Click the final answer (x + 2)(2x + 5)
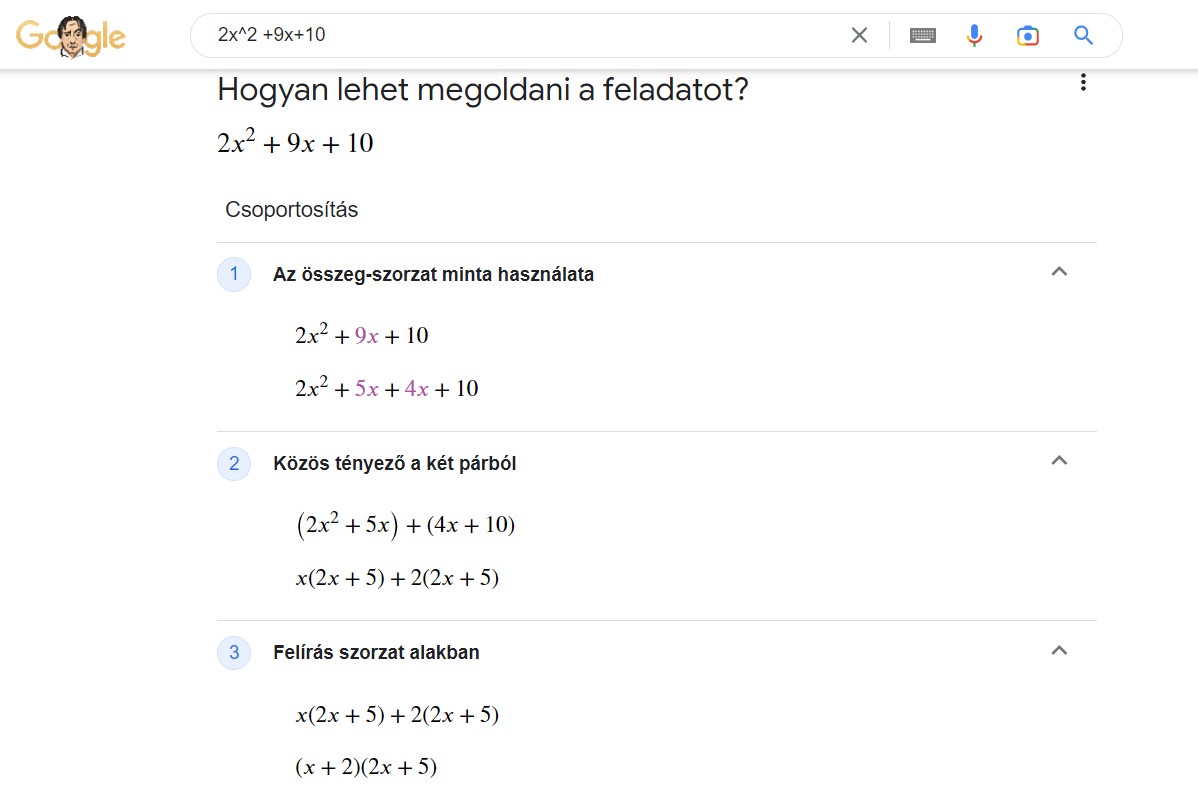Viewport: 1198px width, 798px height. pos(366,768)
